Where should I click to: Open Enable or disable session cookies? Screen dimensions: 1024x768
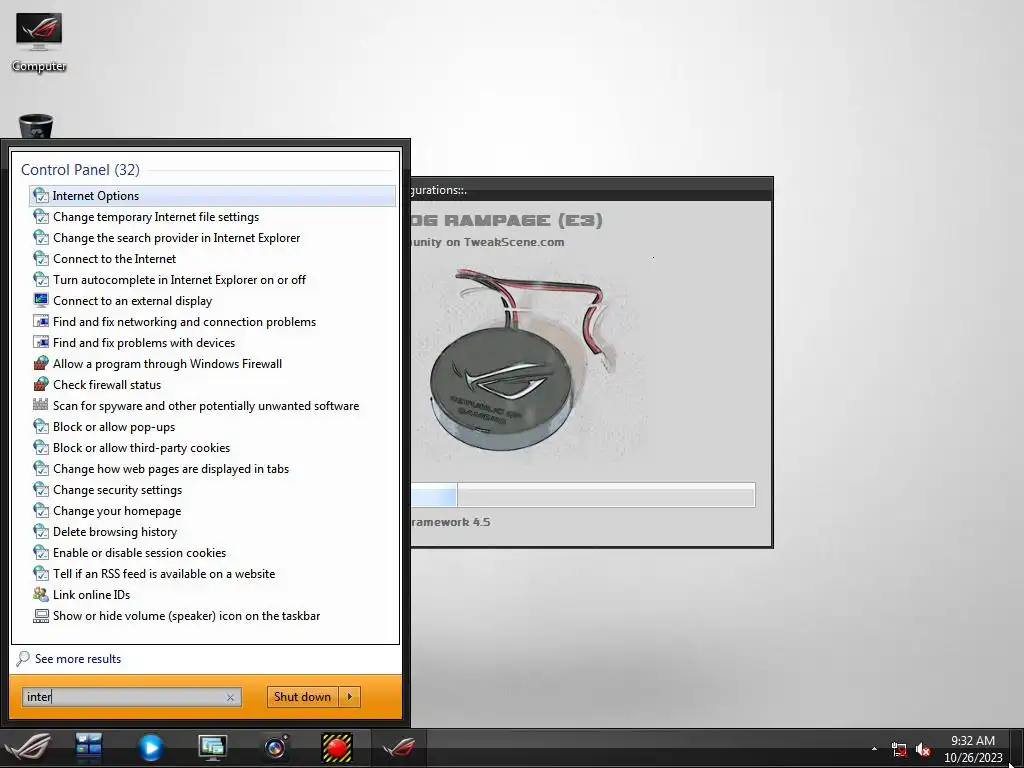(x=212, y=553)
